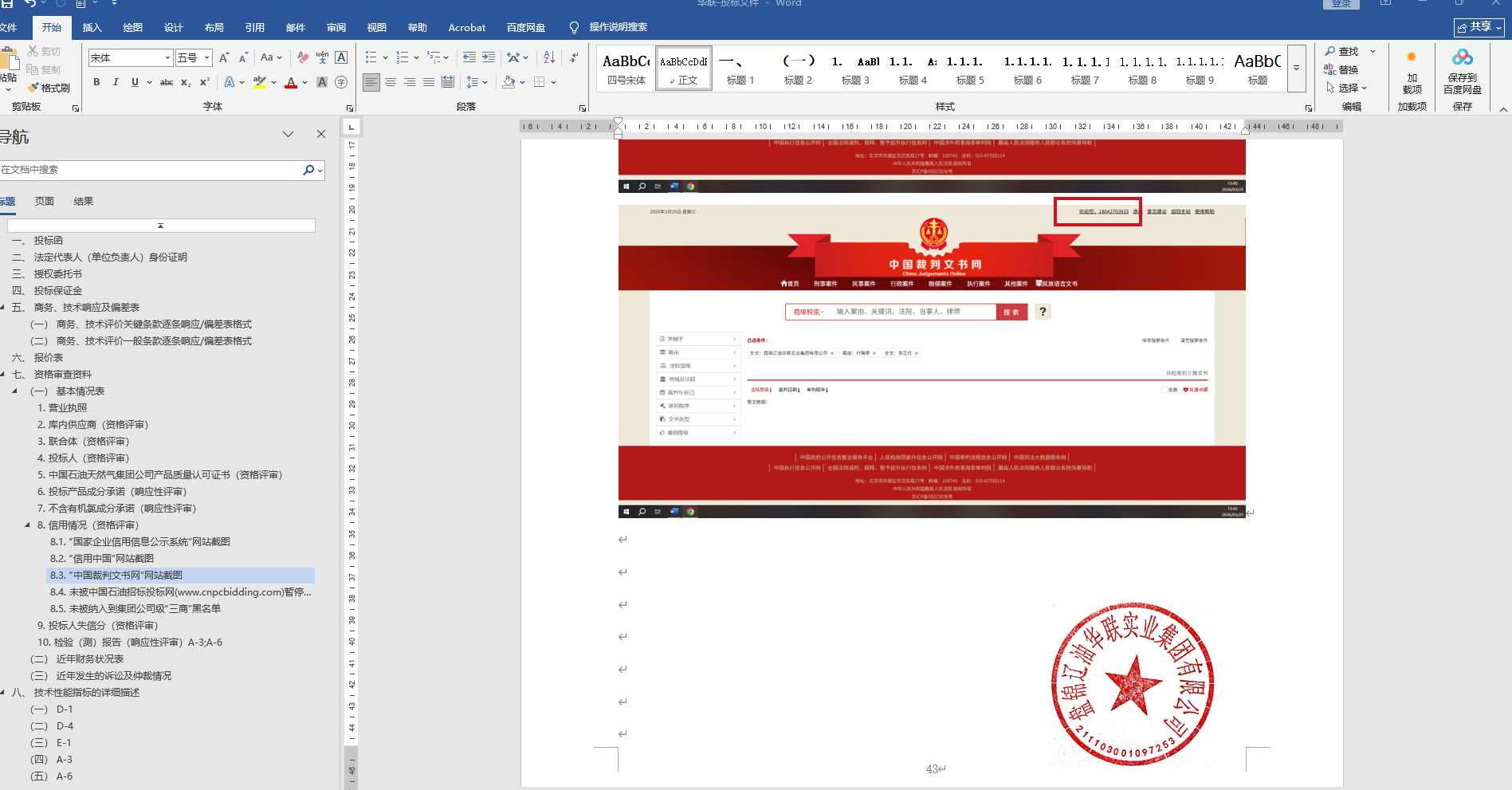Close the navigation pane

321,135
